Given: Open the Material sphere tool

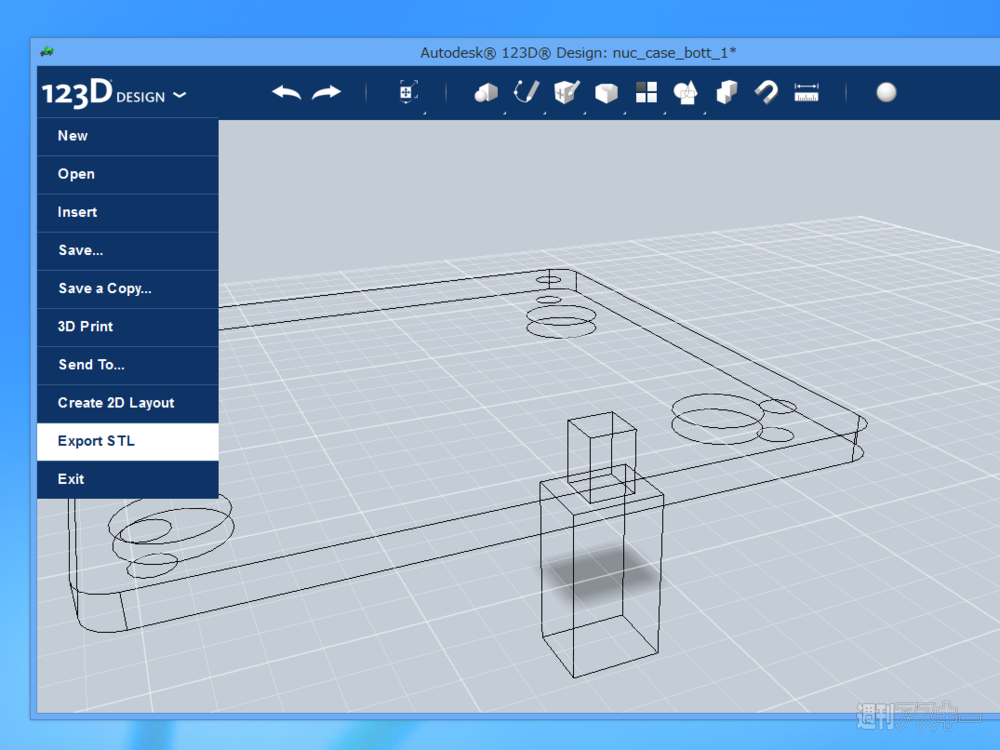Looking at the screenshot, I should click(x=886, y=93).
